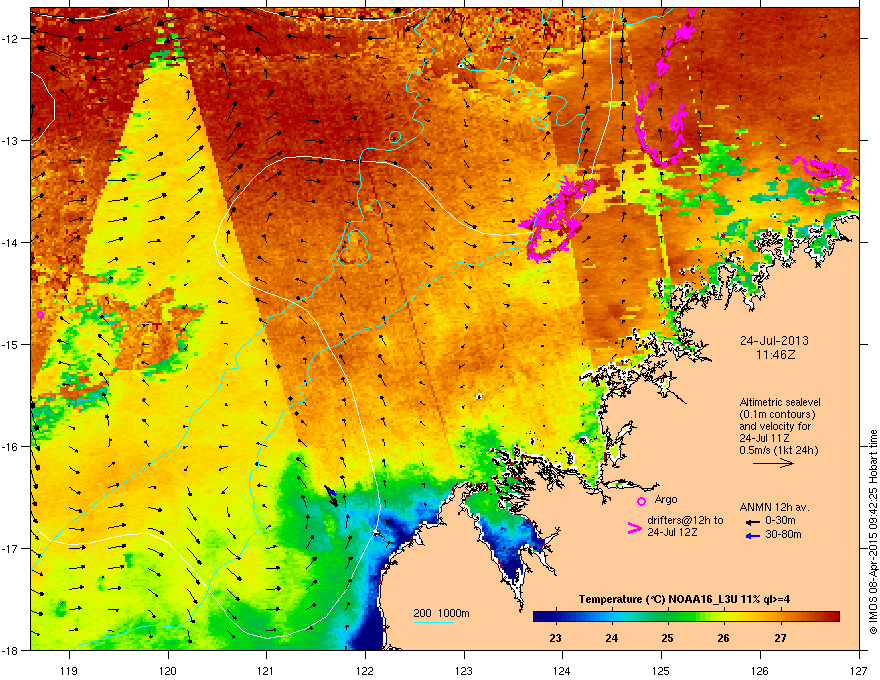Screen dimensions: 880x680
Task: Click the Argo float marker near longitude 119
Action: tap(40, 315)
